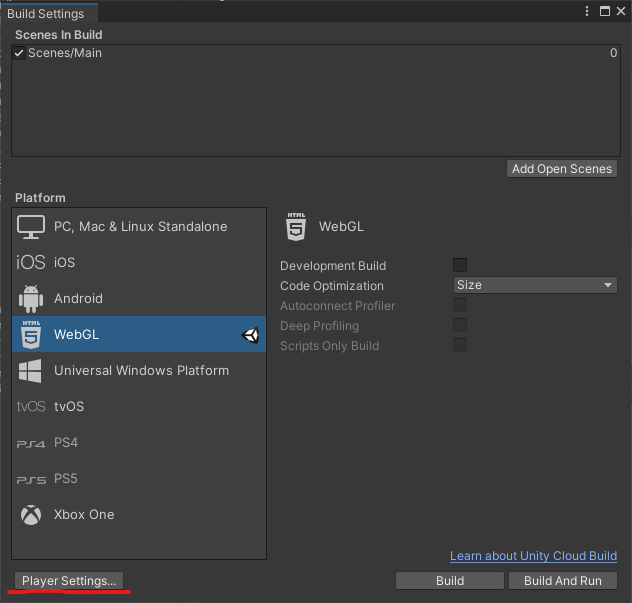This screenshot has height=603, width=632.
Task: Click the Xbox One logo icon
Action: 31,515
